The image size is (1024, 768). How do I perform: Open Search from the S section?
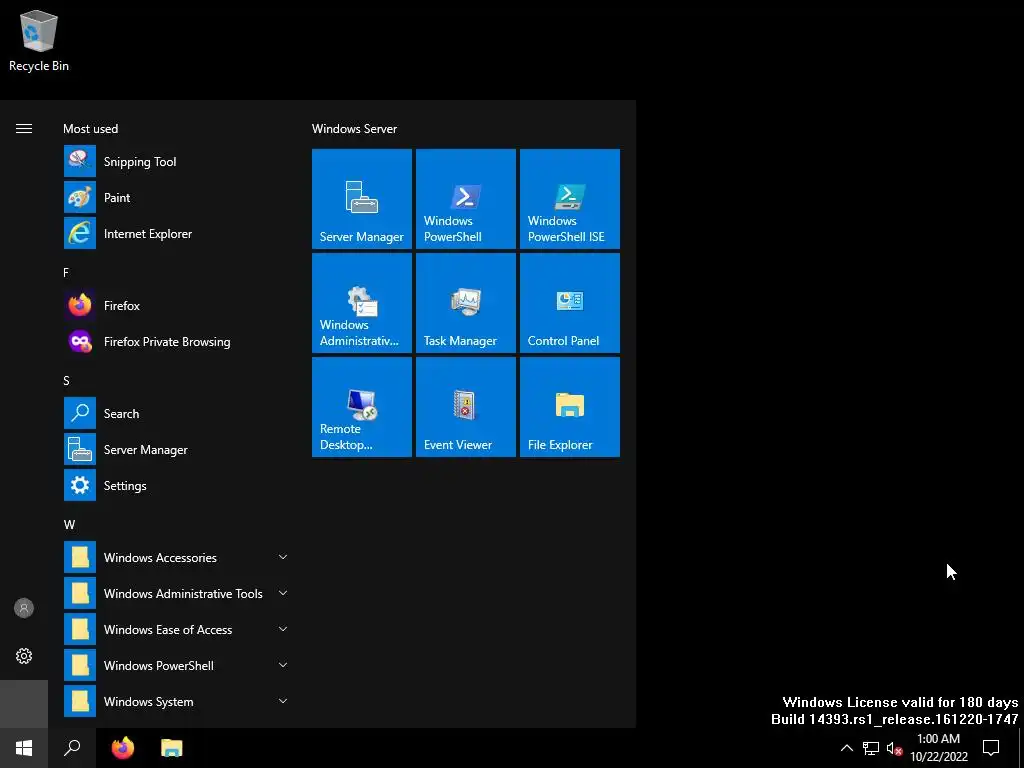176,413
